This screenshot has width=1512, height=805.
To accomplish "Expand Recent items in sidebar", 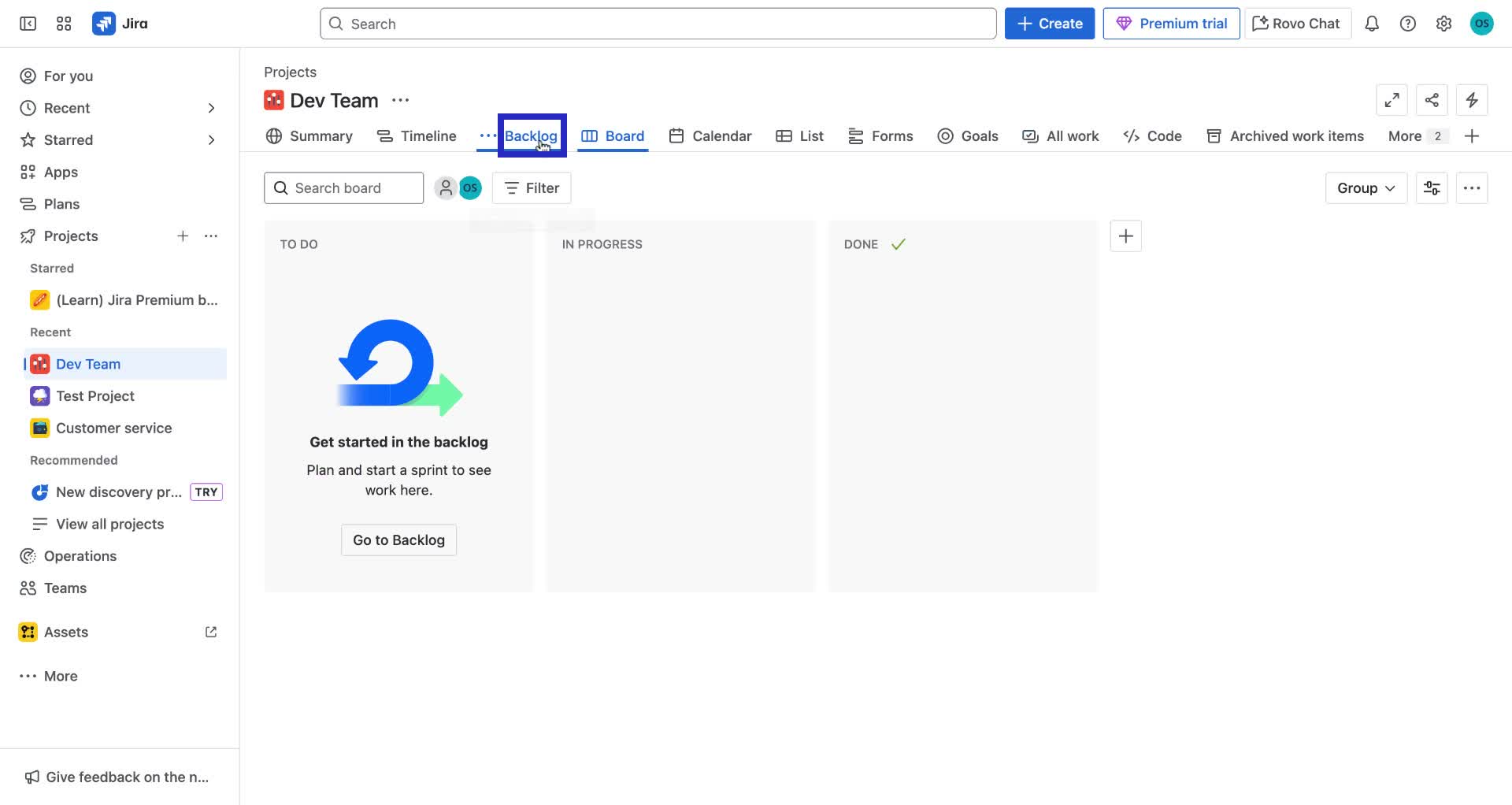I will pos(211,108).
